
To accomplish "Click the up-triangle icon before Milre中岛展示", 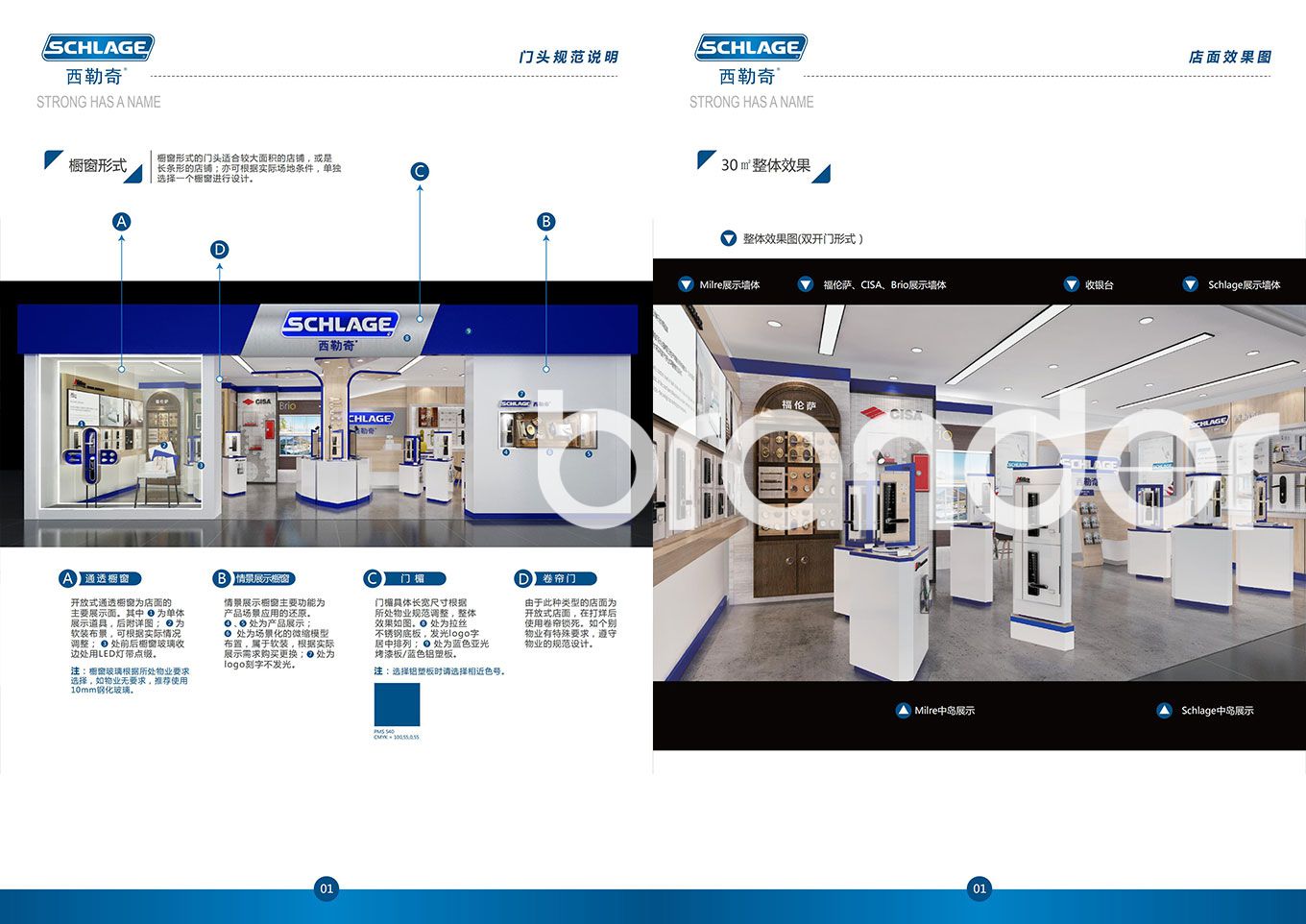I will click(903, 711).
